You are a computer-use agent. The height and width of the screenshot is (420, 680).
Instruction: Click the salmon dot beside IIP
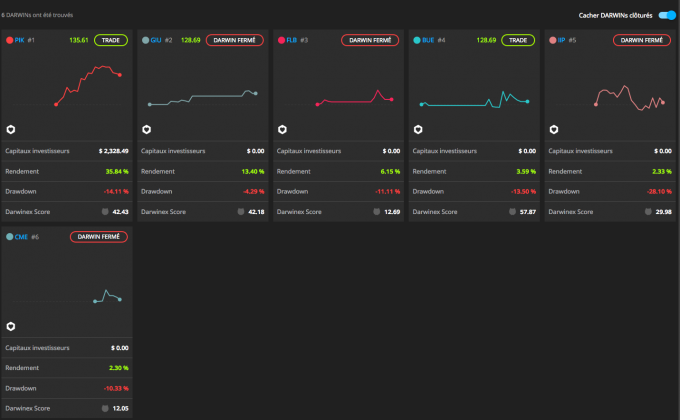(x=553, y=40)
